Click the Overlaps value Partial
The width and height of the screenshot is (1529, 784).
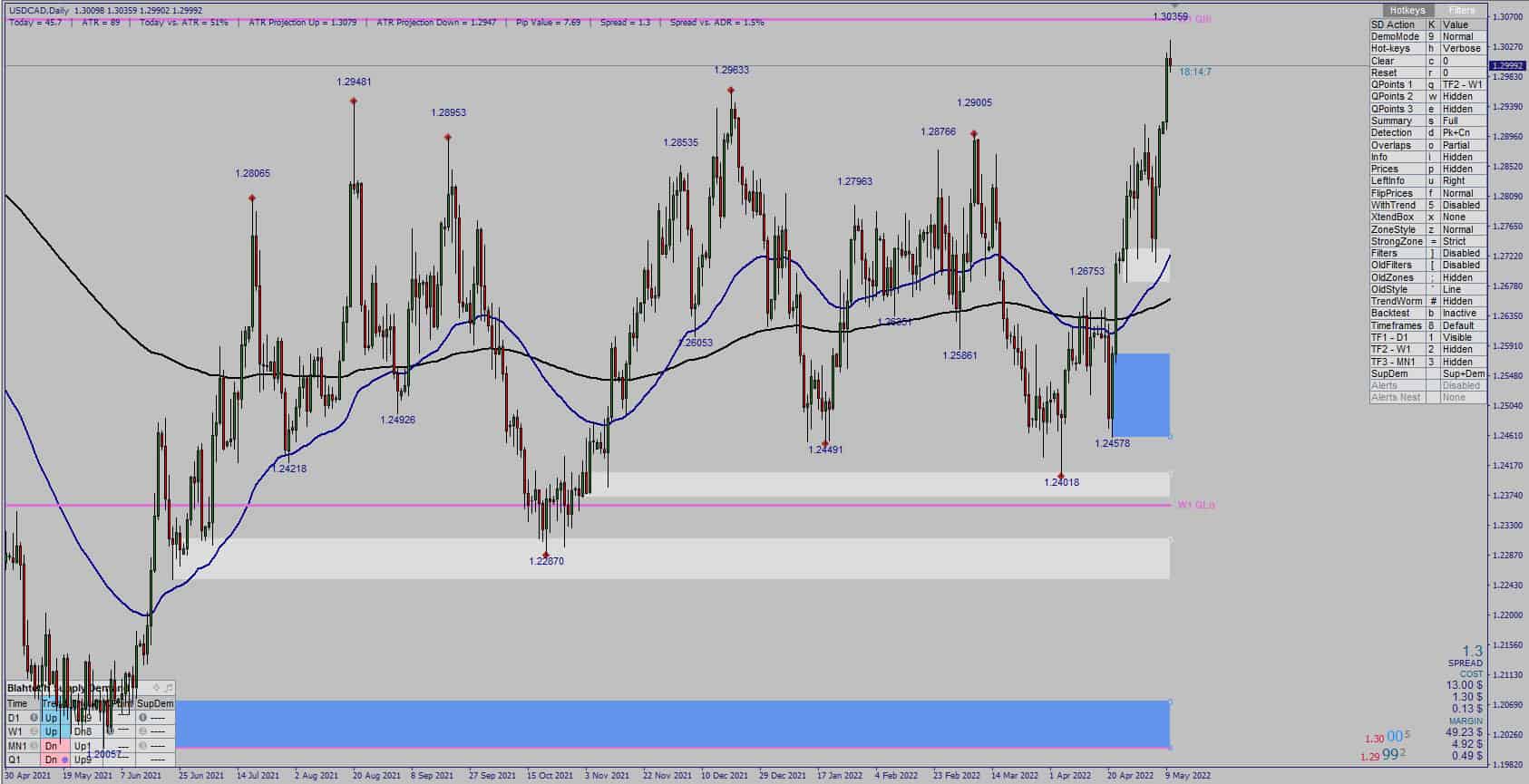click(x=1462, y=145)
